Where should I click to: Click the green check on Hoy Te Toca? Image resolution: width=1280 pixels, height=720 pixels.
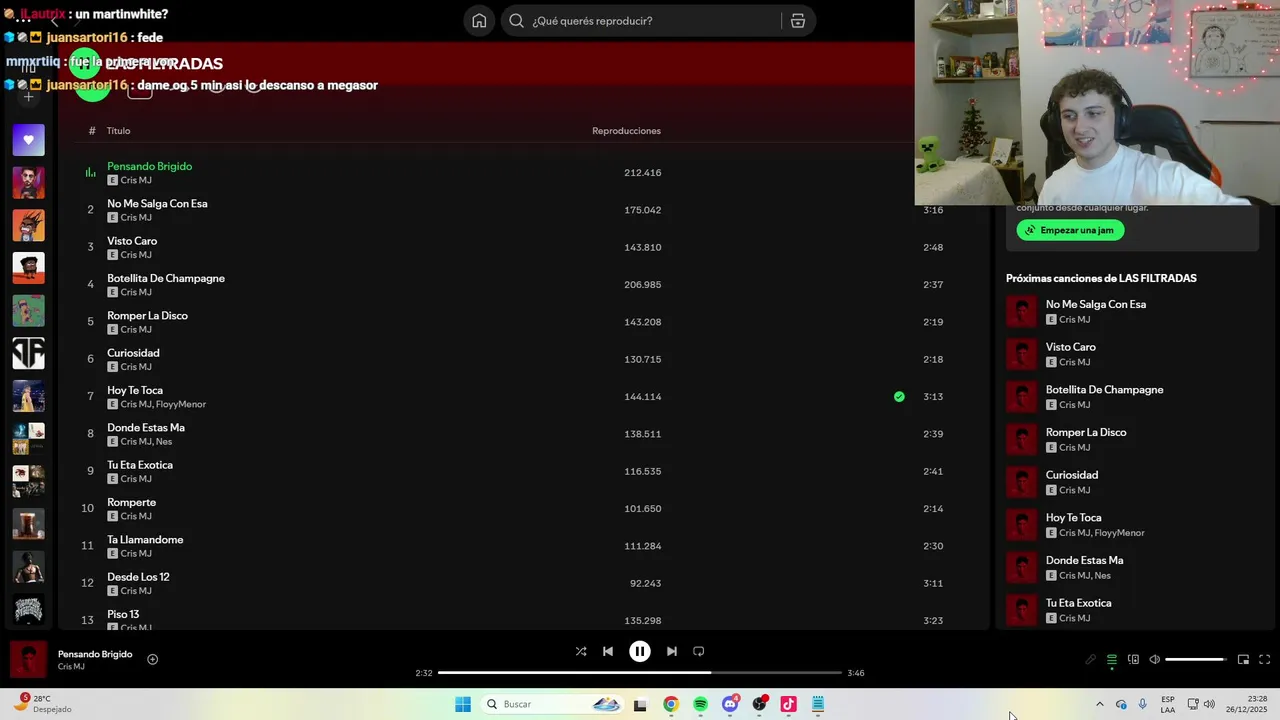(899, 397)
